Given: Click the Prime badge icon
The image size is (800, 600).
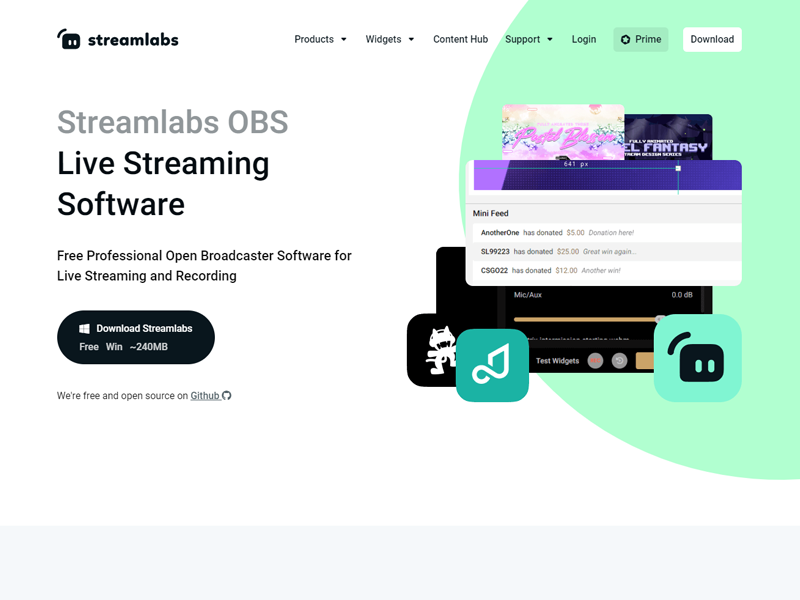Looking at the screenshot, I should [x=626, y=39].
